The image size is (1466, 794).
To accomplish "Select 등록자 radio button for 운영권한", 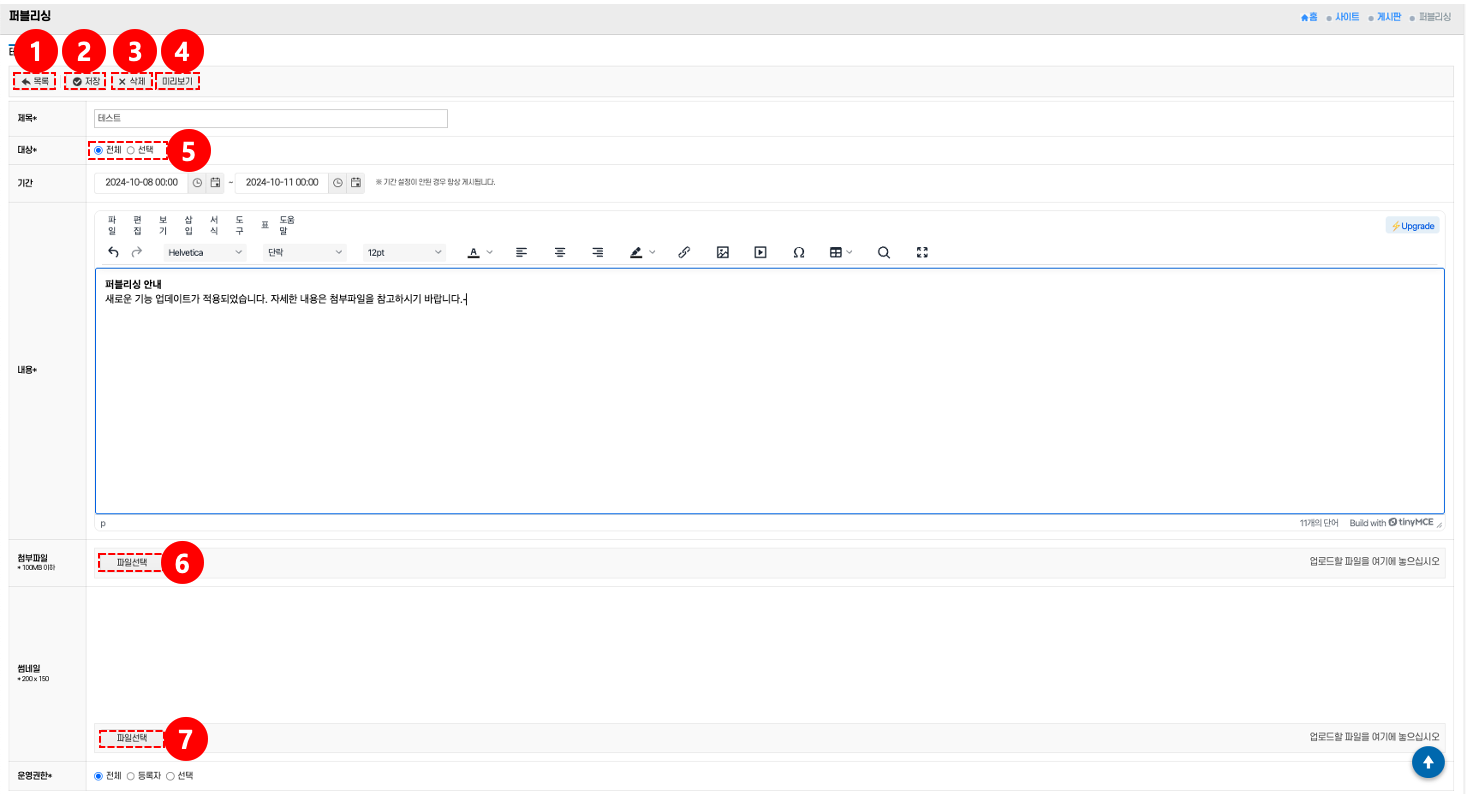I will pyautogui.click(x=131, y=776).
